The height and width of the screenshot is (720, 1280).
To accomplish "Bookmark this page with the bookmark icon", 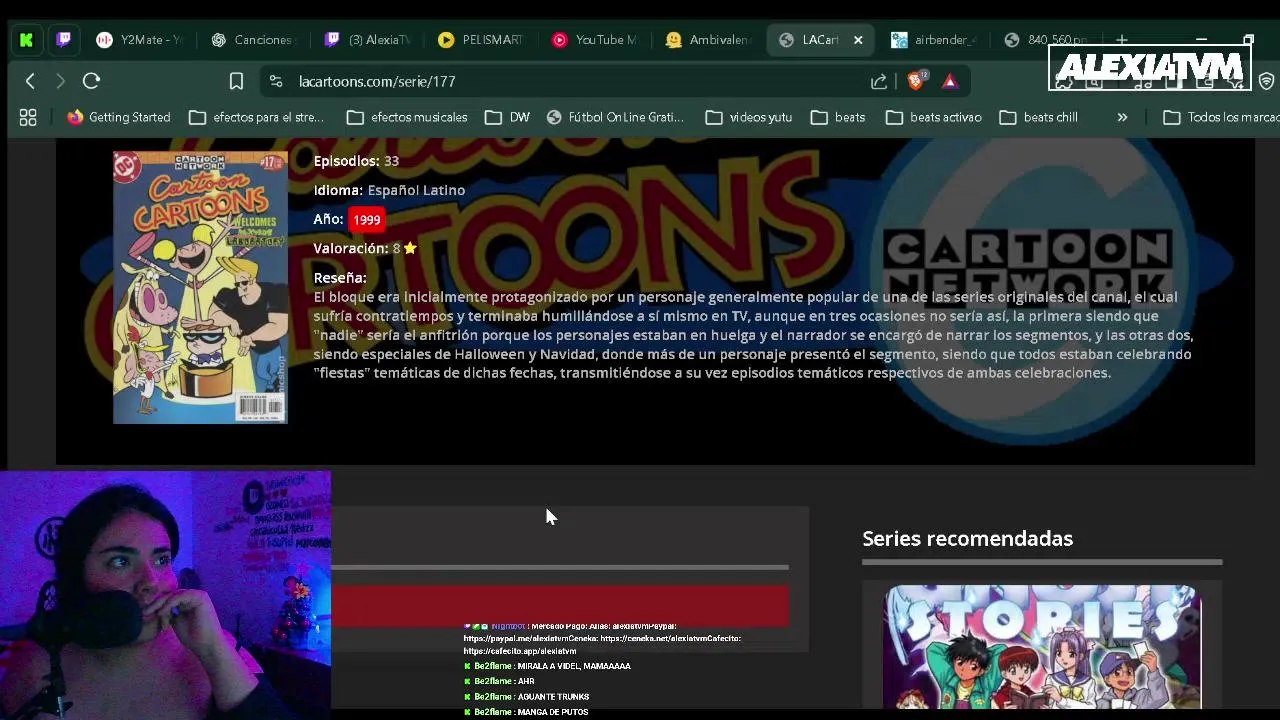I will 236,81.
